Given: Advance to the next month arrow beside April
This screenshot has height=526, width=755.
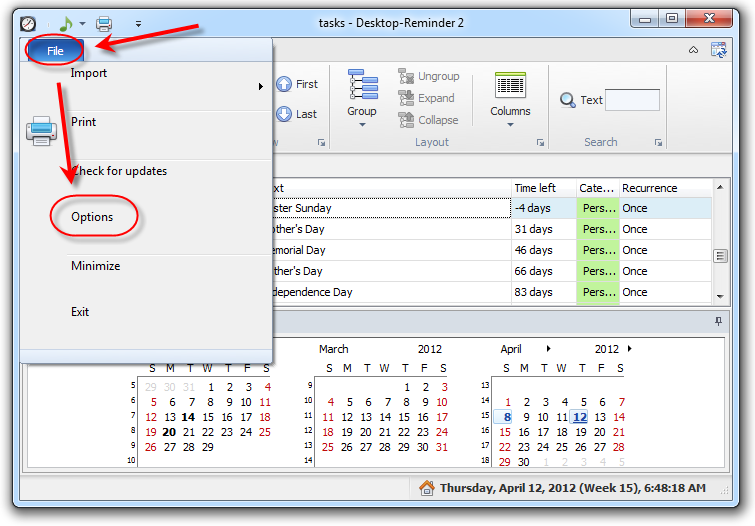Looking at the screenshot, I should (x=548, y=348).
